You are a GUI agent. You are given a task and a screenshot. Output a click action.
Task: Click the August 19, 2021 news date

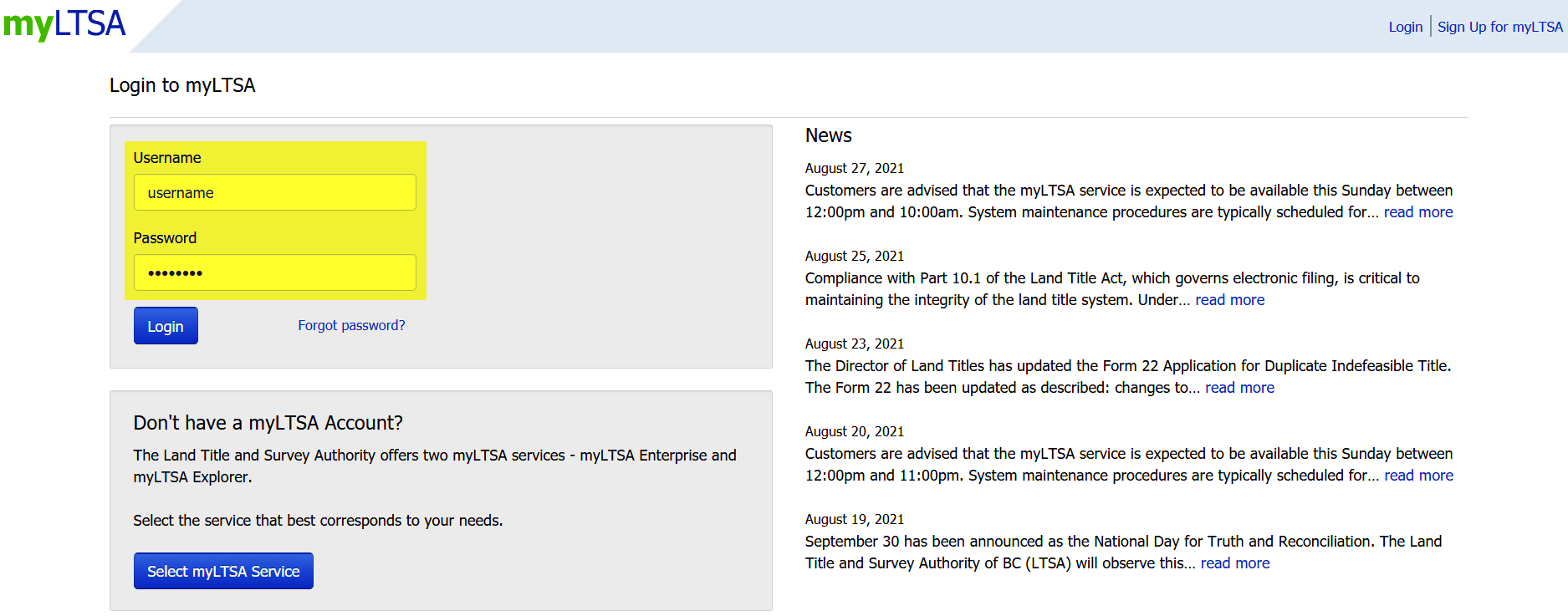tap(855, 519)
